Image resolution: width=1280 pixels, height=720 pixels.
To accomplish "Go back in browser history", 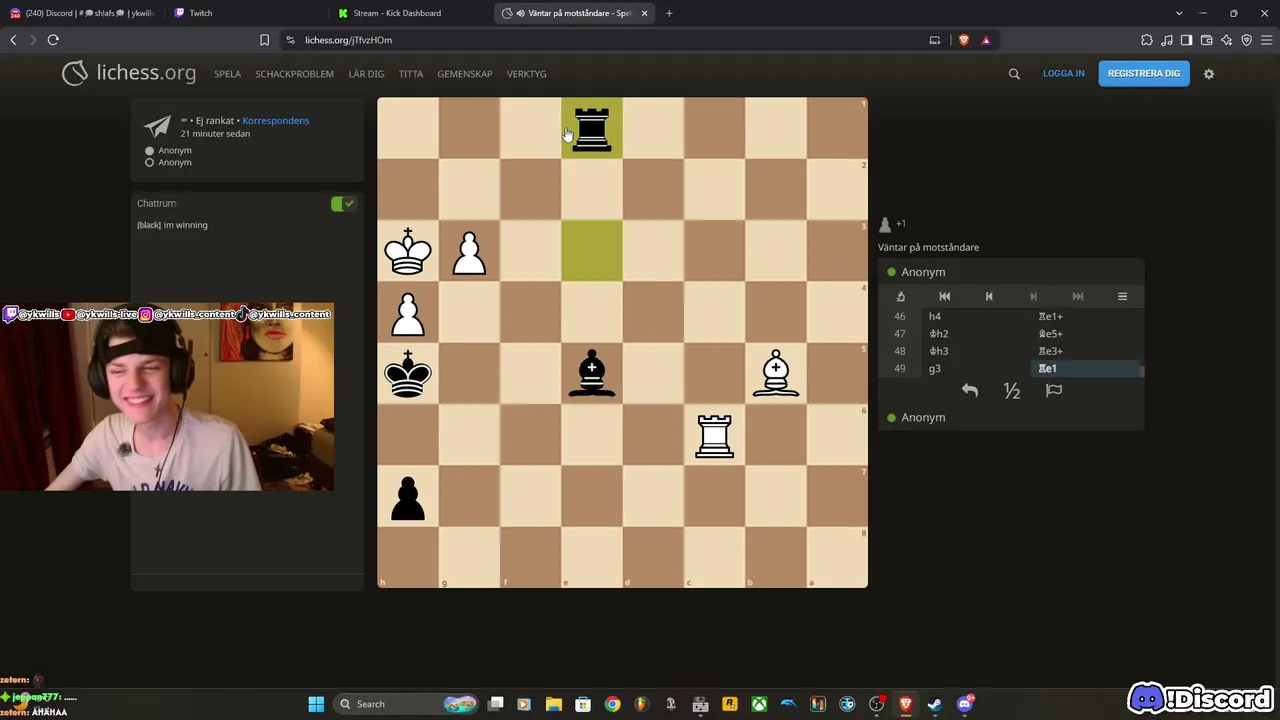I will click(x=13, y=40).
